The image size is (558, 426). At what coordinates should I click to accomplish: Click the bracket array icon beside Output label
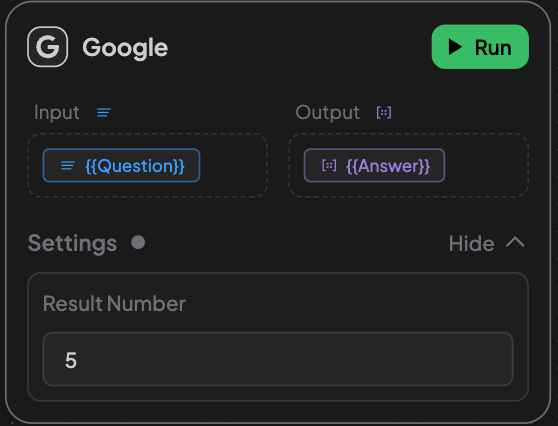coord(384,113)
